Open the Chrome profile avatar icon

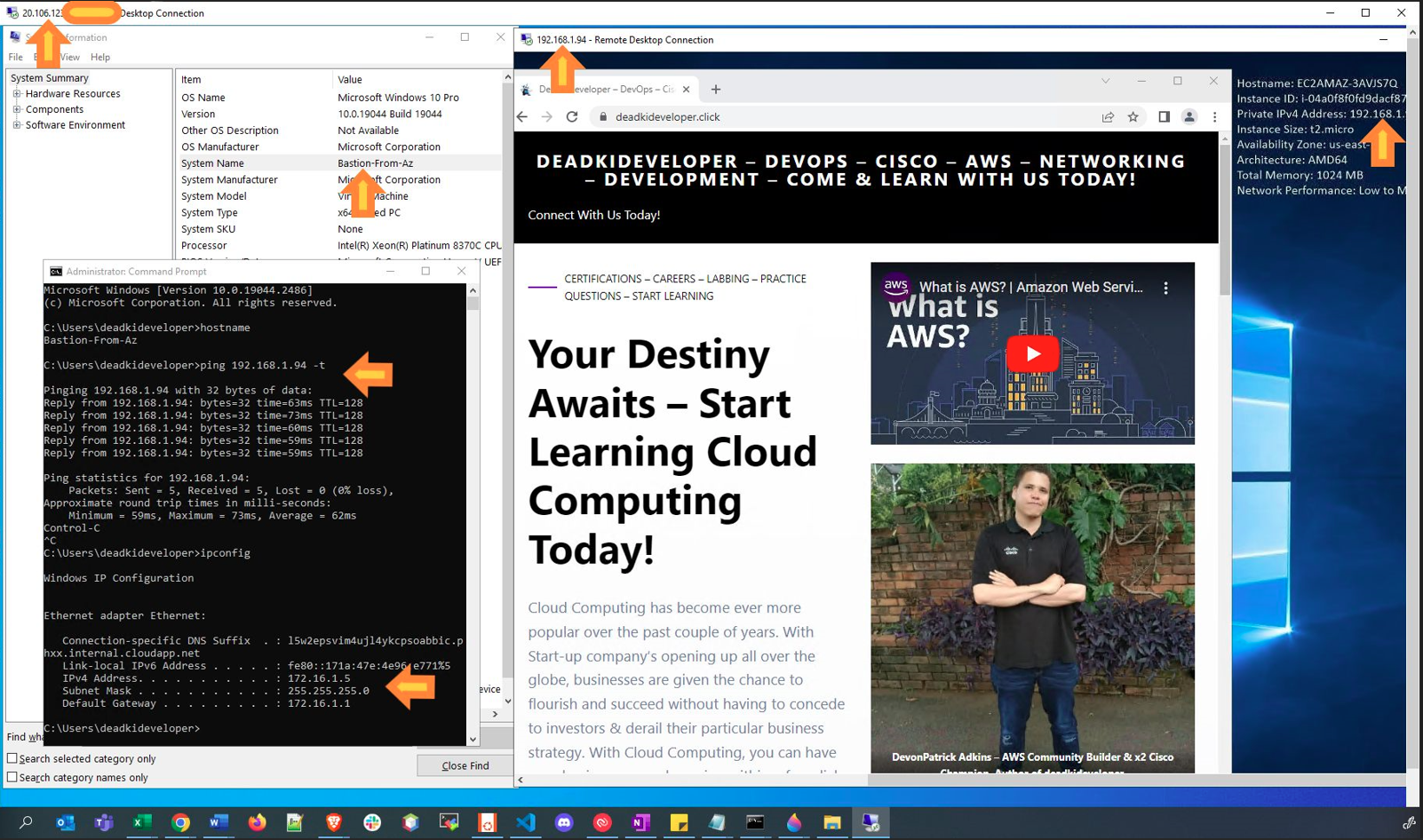1188,117
